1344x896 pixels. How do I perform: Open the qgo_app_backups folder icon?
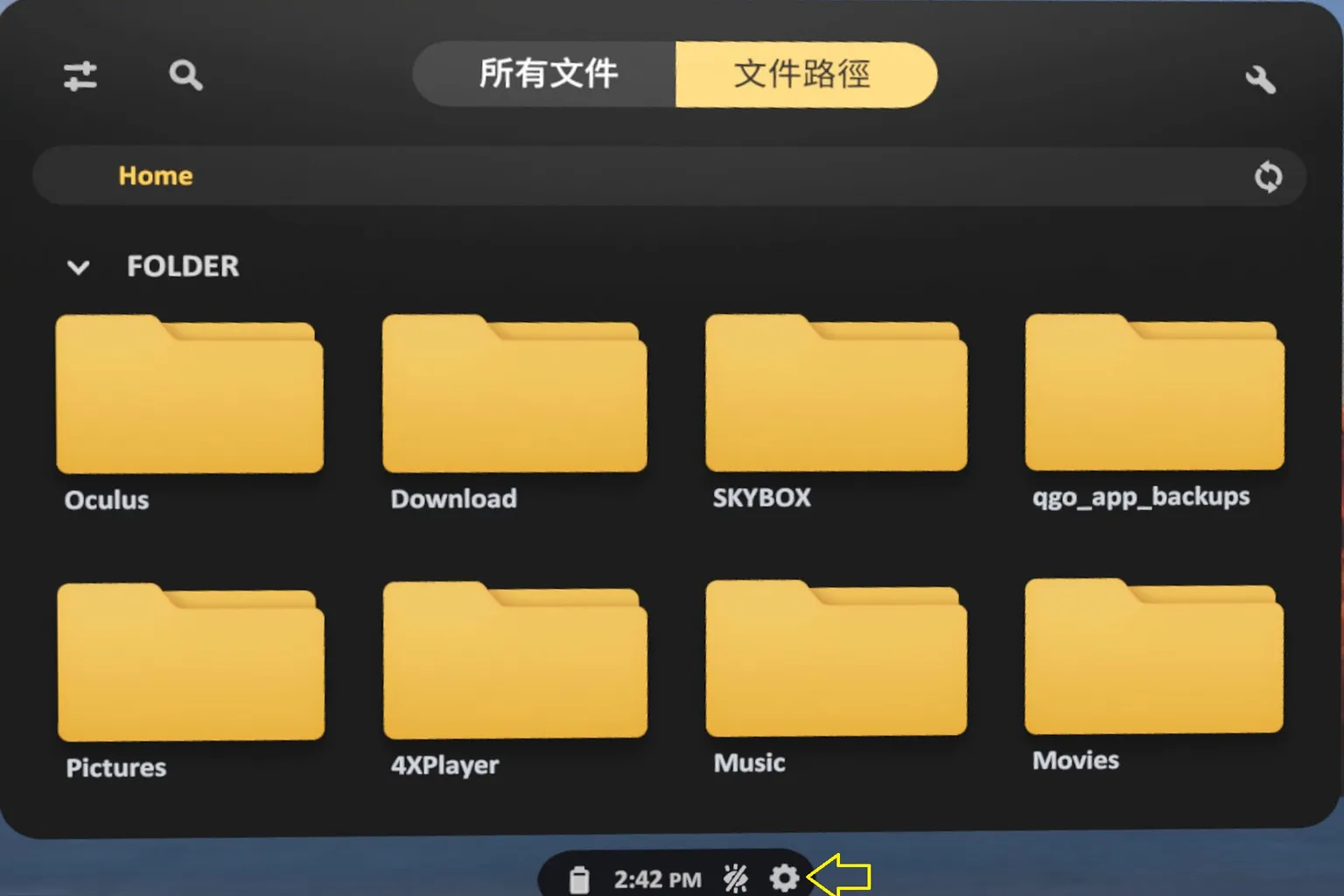pyautogui.click(x=1155, y=391)
